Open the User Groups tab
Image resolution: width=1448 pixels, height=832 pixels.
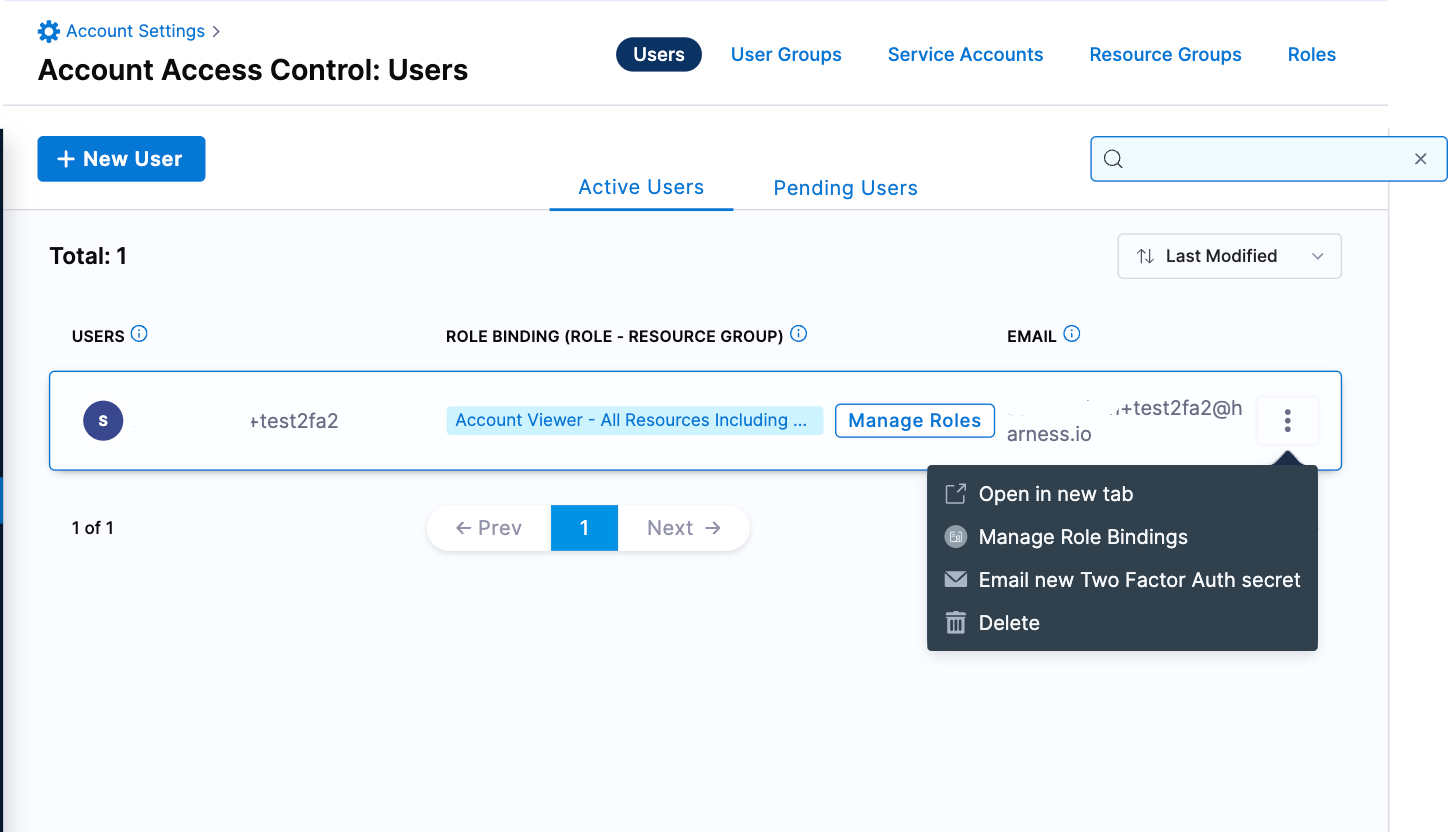coord(786,55)
